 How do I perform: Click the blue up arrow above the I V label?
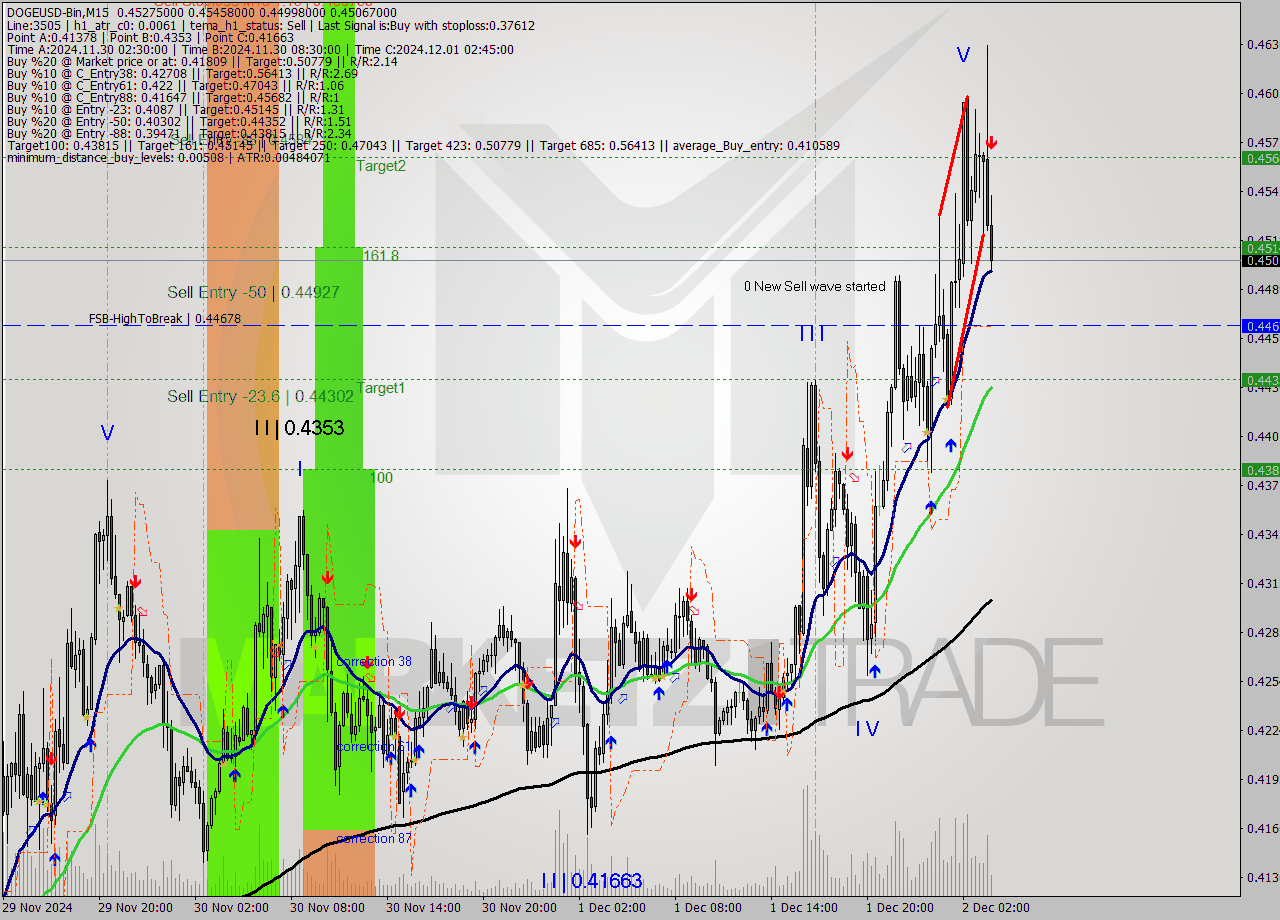(875, 671)
